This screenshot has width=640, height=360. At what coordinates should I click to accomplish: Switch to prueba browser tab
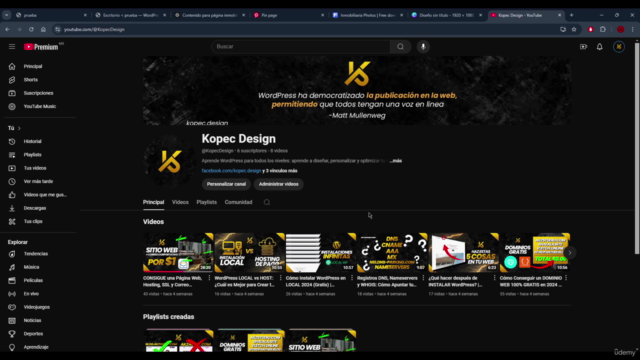pos(51,15)
